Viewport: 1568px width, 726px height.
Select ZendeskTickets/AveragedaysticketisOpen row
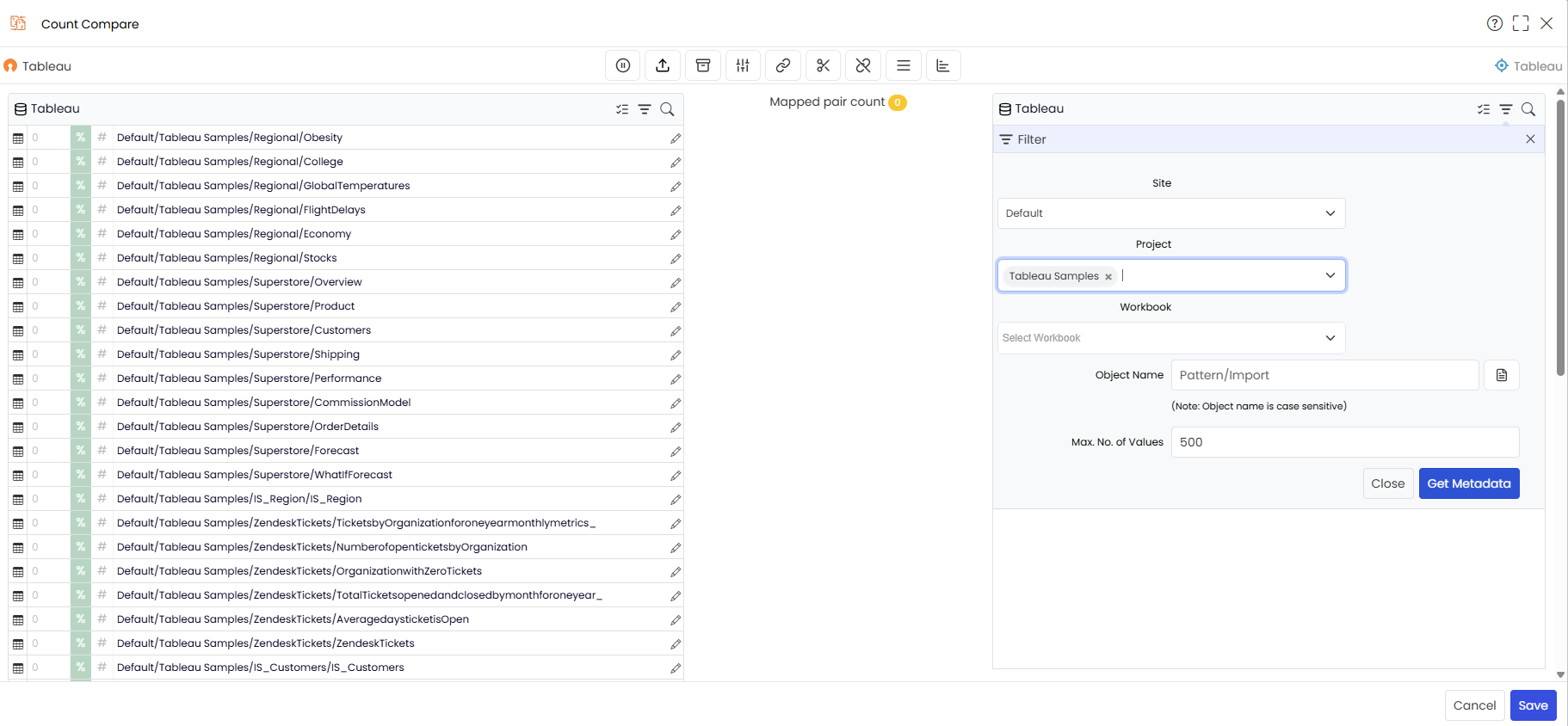(x=346, y=619)
